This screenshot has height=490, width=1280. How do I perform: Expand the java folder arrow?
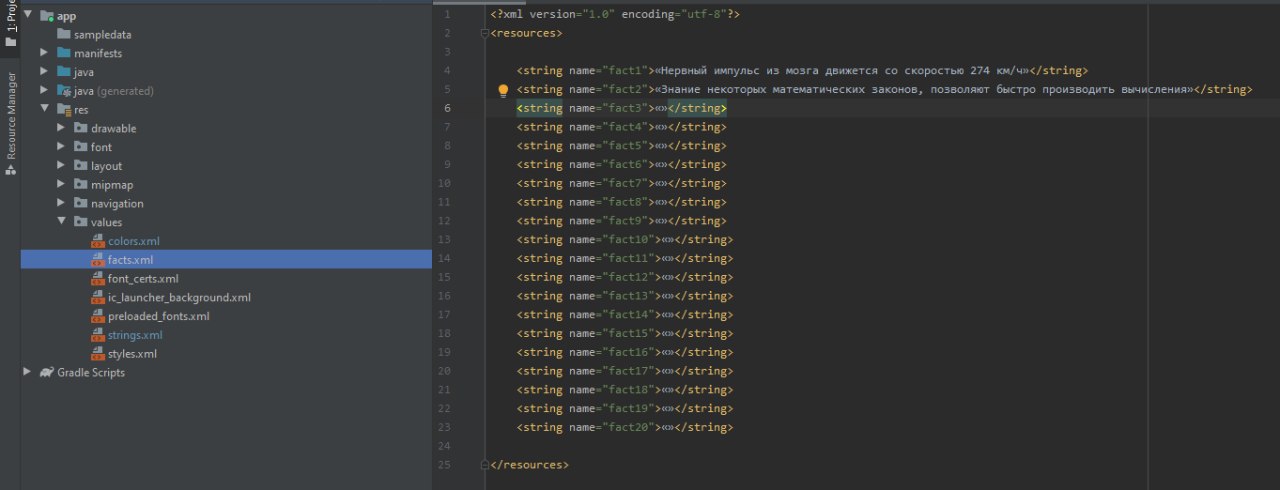click(x=45, y=71)
